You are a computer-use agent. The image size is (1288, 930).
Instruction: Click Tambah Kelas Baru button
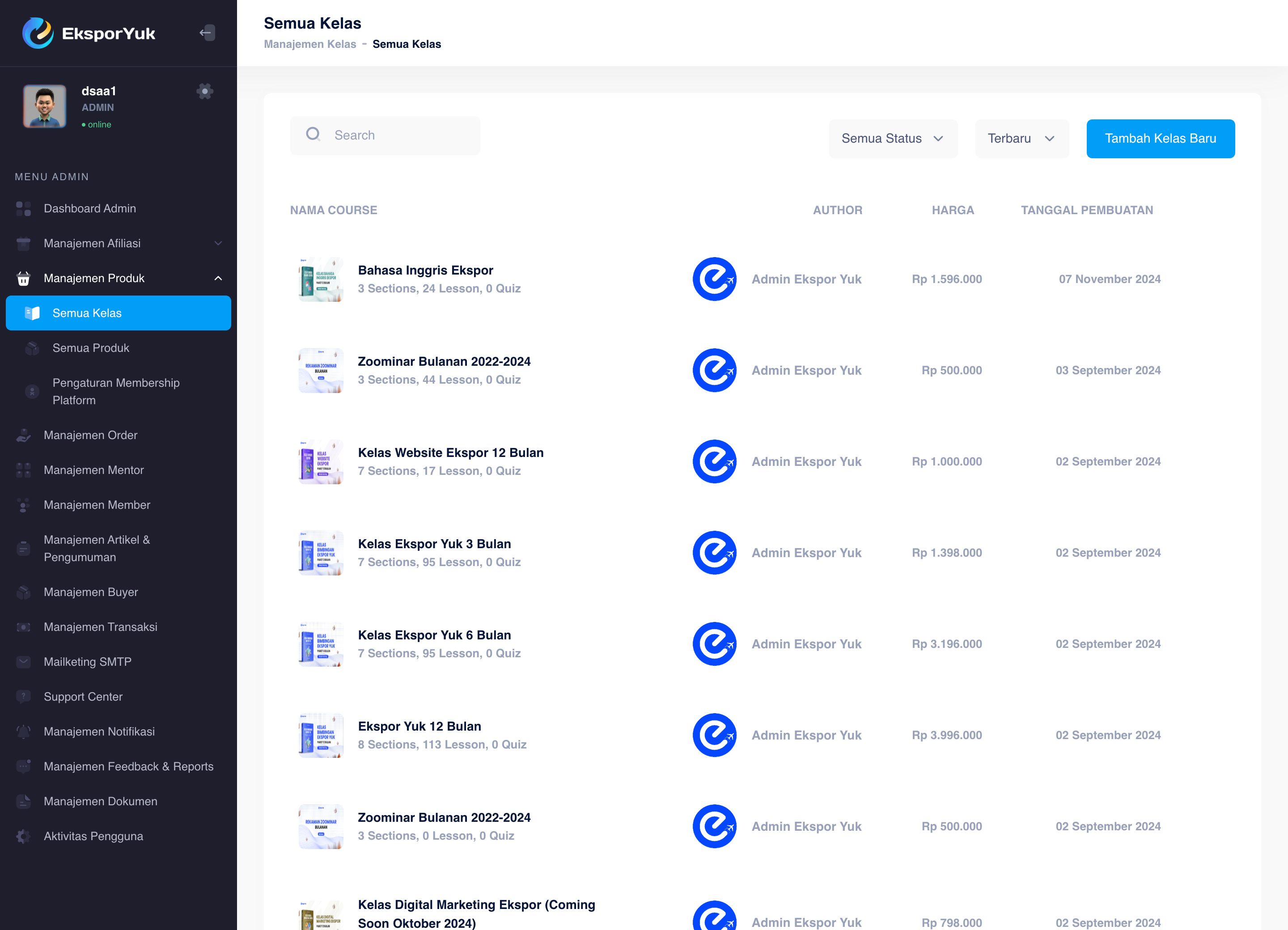(1160, 139)
